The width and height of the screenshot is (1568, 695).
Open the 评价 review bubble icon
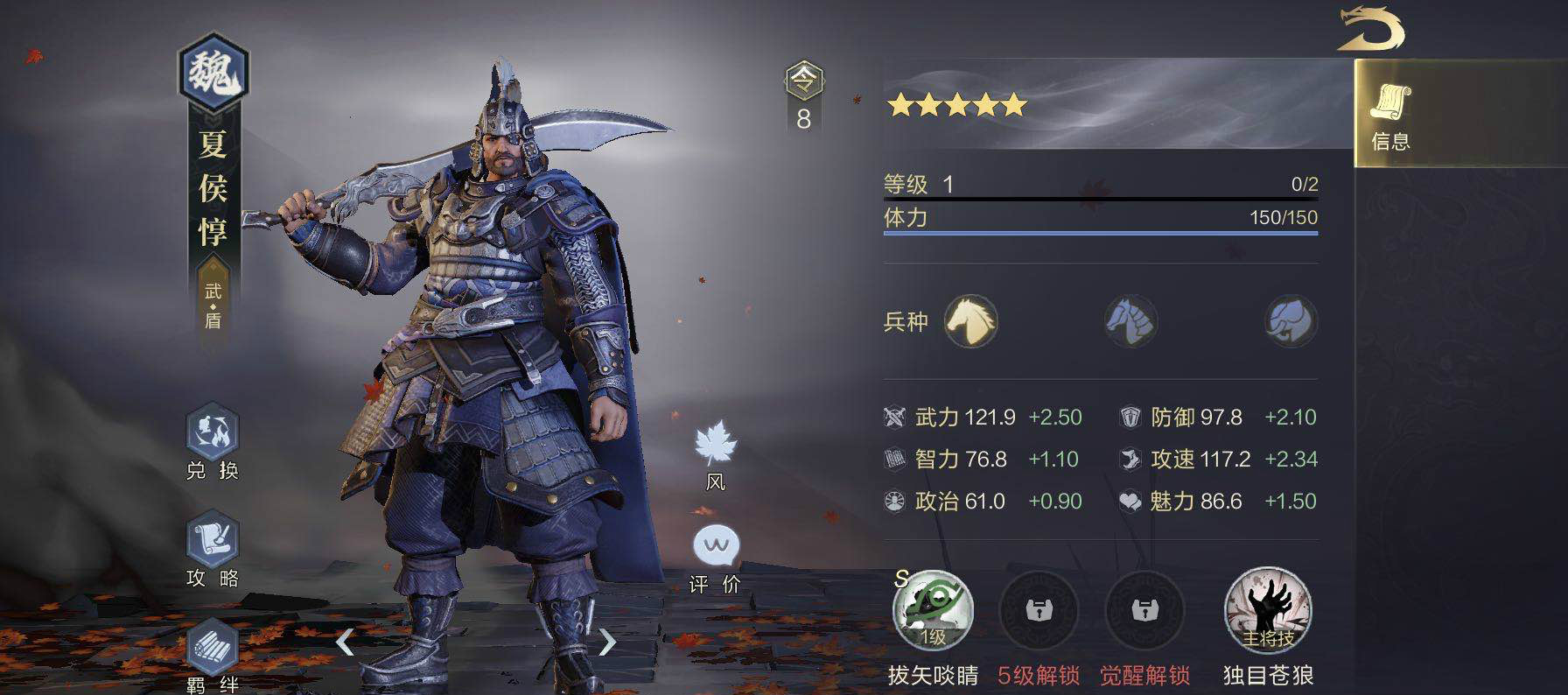coord(716,547)
